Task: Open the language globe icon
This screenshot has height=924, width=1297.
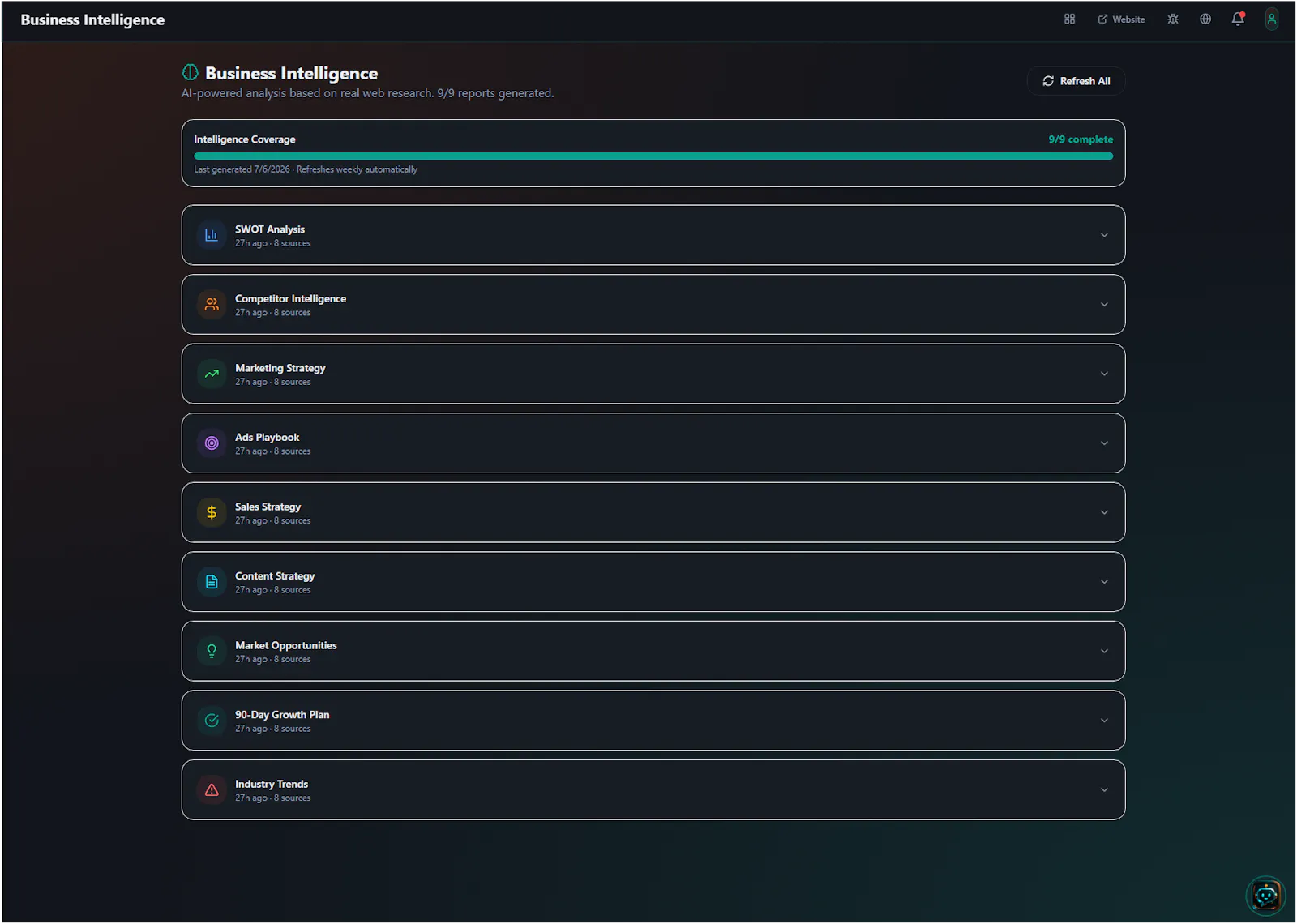Action: pos(1205,19)
